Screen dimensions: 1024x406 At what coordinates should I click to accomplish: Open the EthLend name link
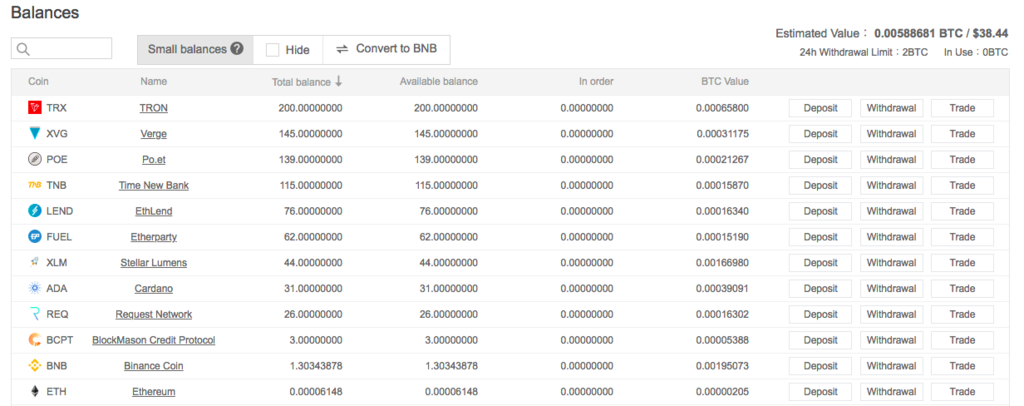153,211
